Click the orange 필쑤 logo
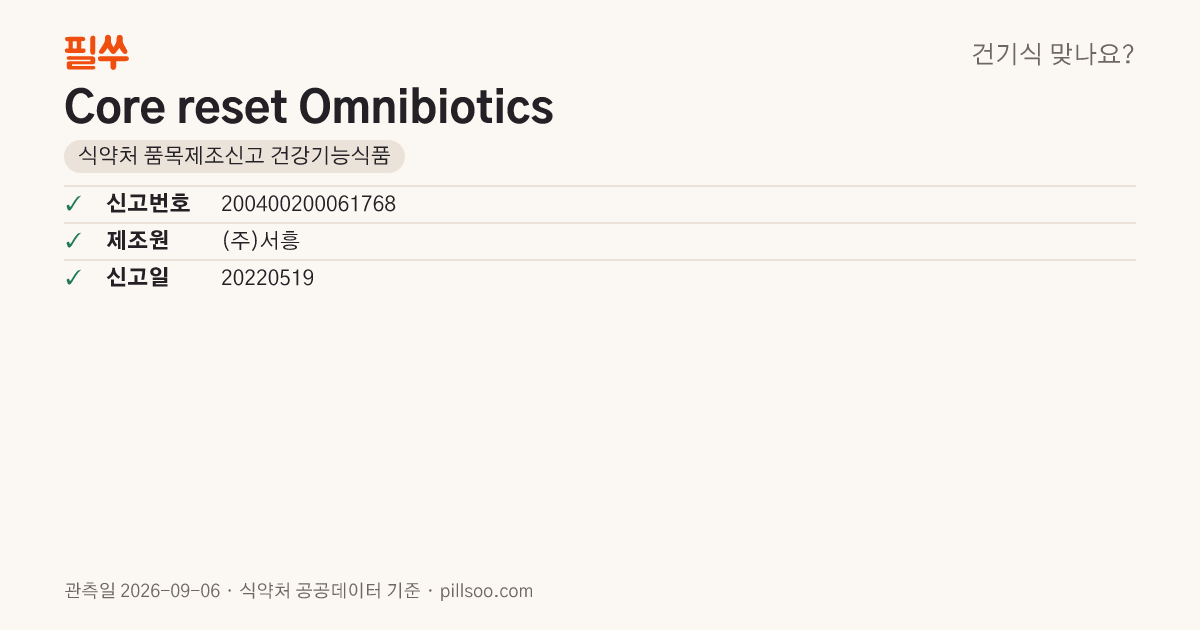1200x630 pixels. click(x=96, y=52)
